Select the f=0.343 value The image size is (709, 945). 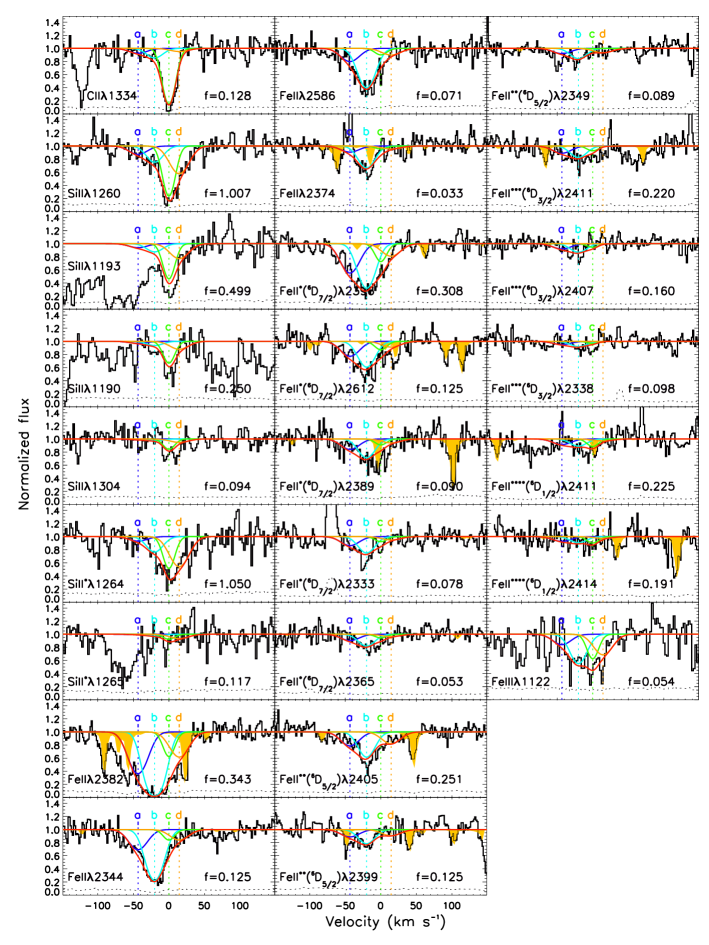[228, 779]
